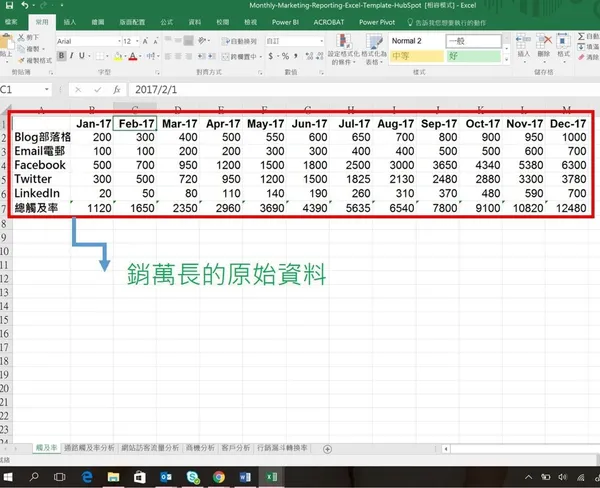This screenshot has width=600, height=488.
Task: Toggle middle vertical alignment
Action: point(178,40)
